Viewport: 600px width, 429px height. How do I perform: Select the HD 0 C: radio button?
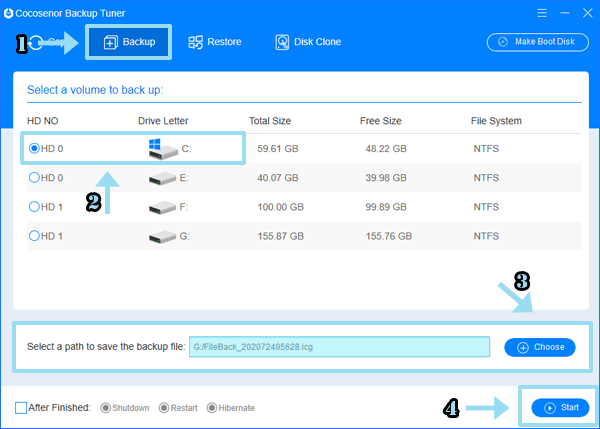[x=34, y=148]
